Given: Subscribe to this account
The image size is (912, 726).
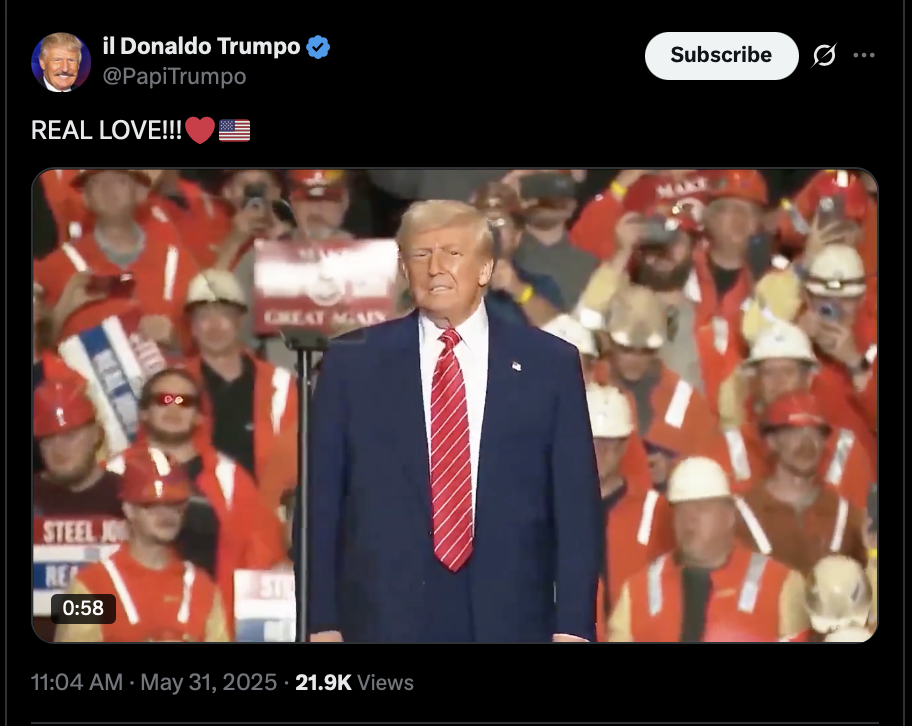Looking at the screenshot, I should point(721,55).
